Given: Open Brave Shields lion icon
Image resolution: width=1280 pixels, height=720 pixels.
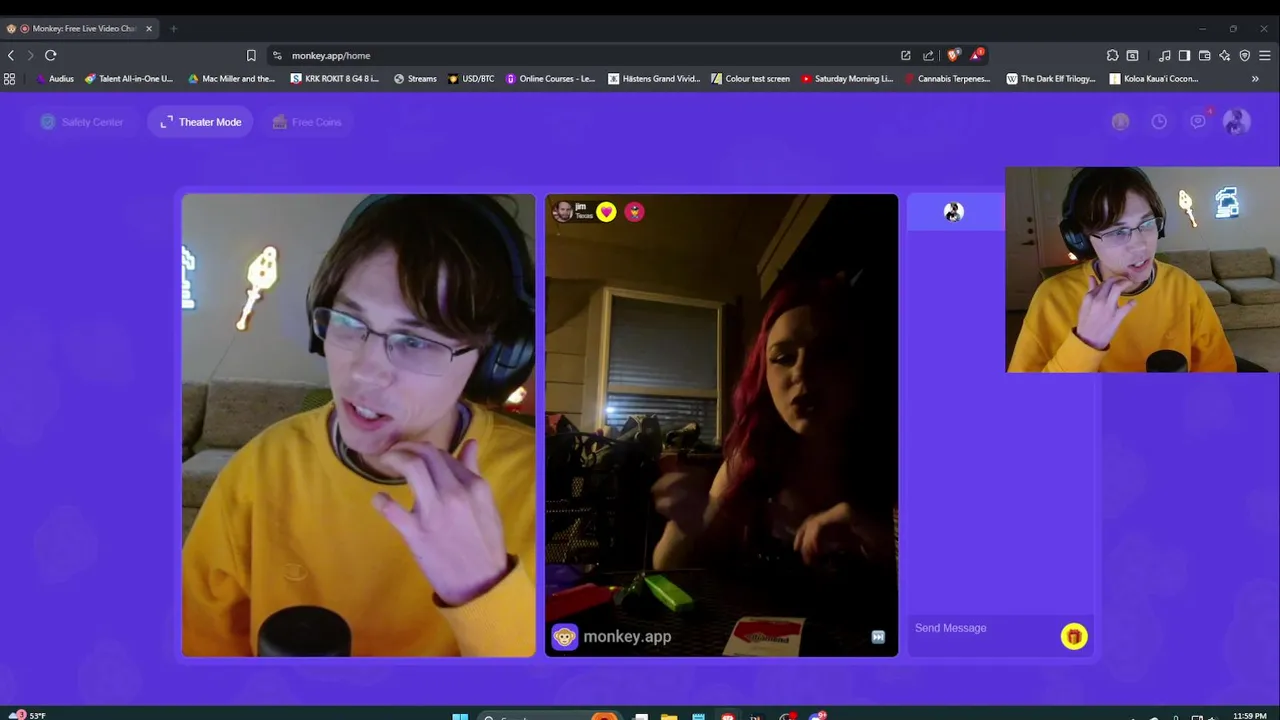Looking at the screenshot, I should [x=953, y=55].
